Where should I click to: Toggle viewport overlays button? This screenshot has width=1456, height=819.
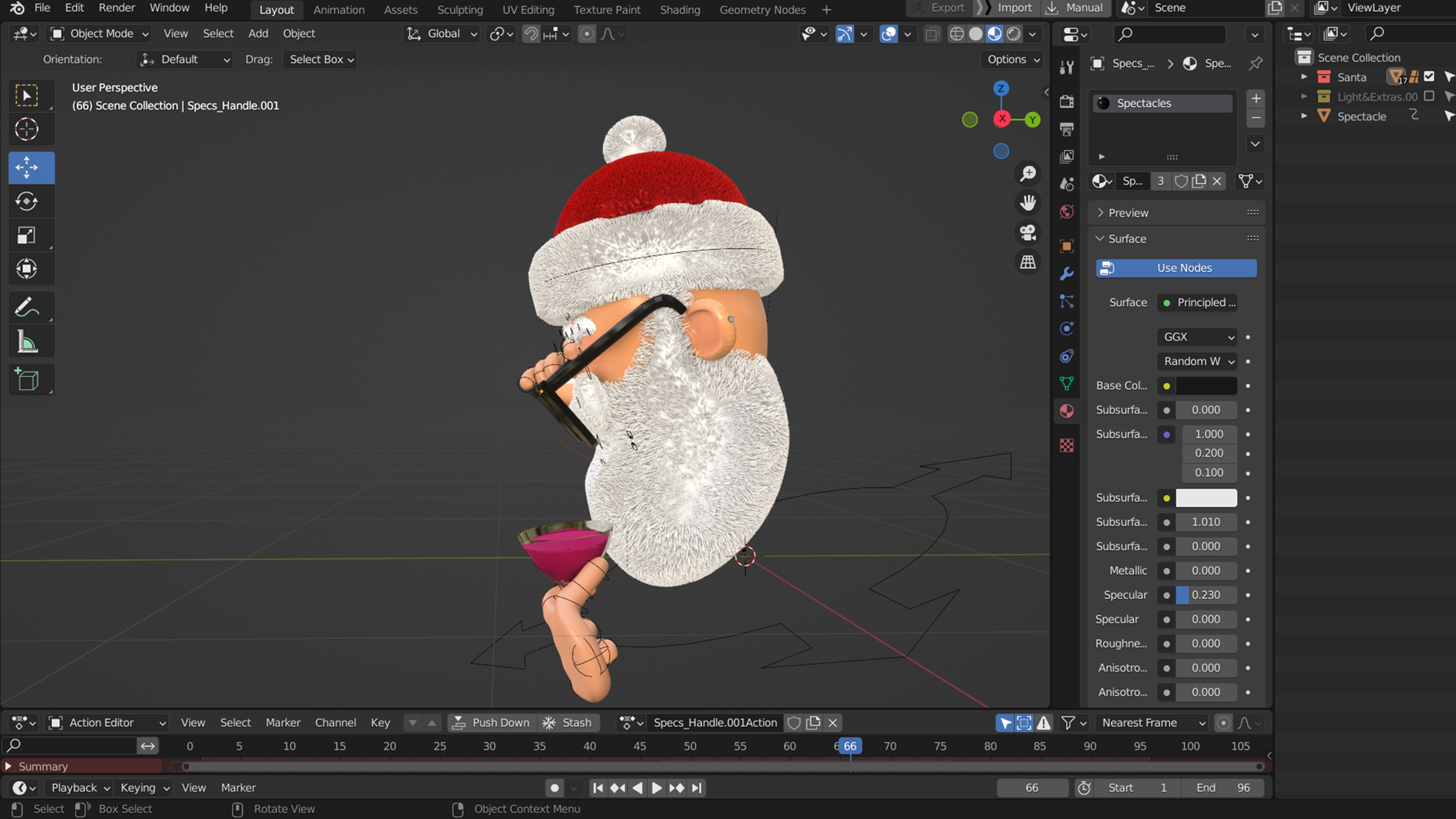coord(888,34)
